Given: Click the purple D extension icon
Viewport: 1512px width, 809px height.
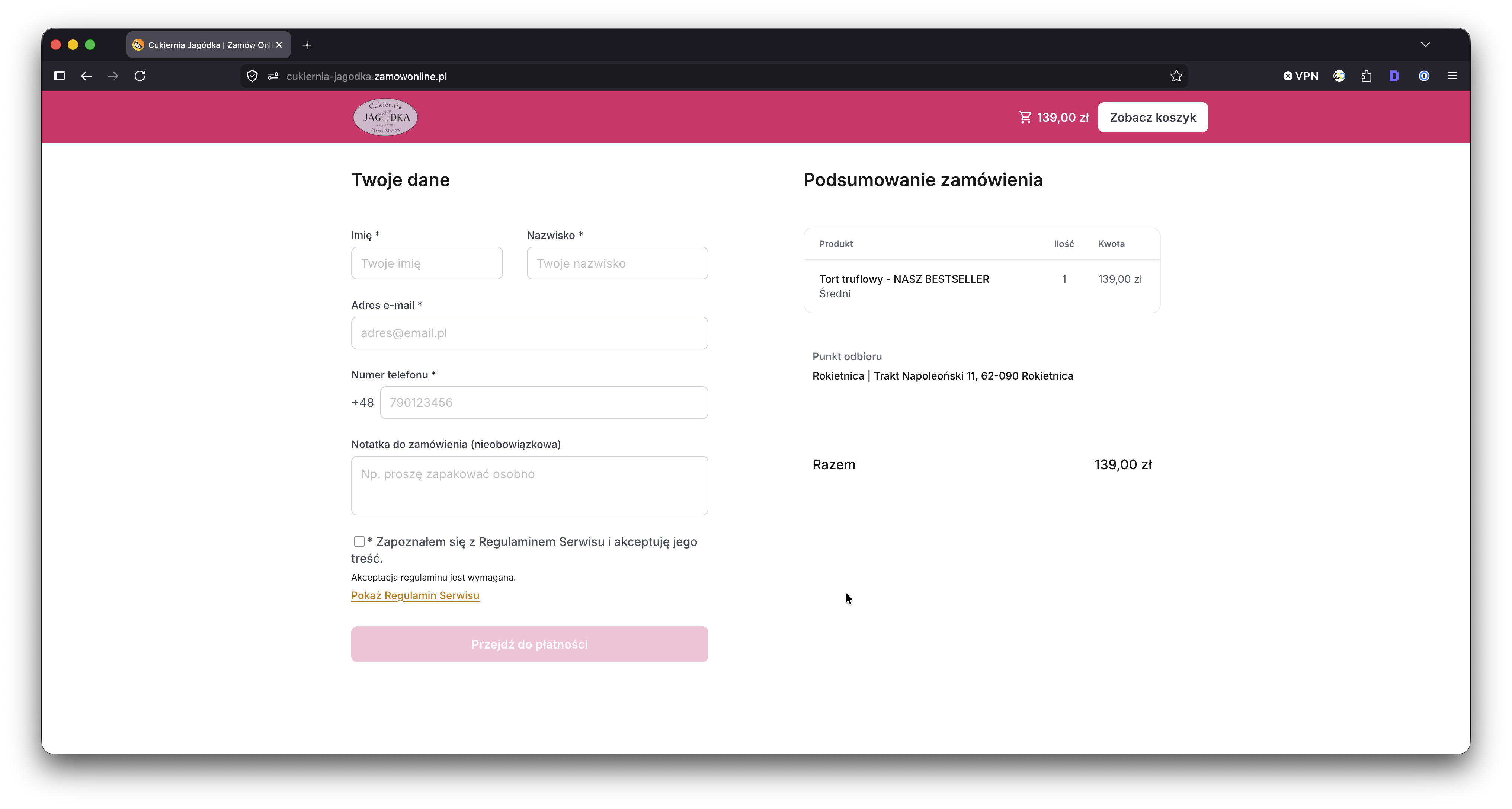Looking at the screenshot, I should click(x=1394, y=76).
